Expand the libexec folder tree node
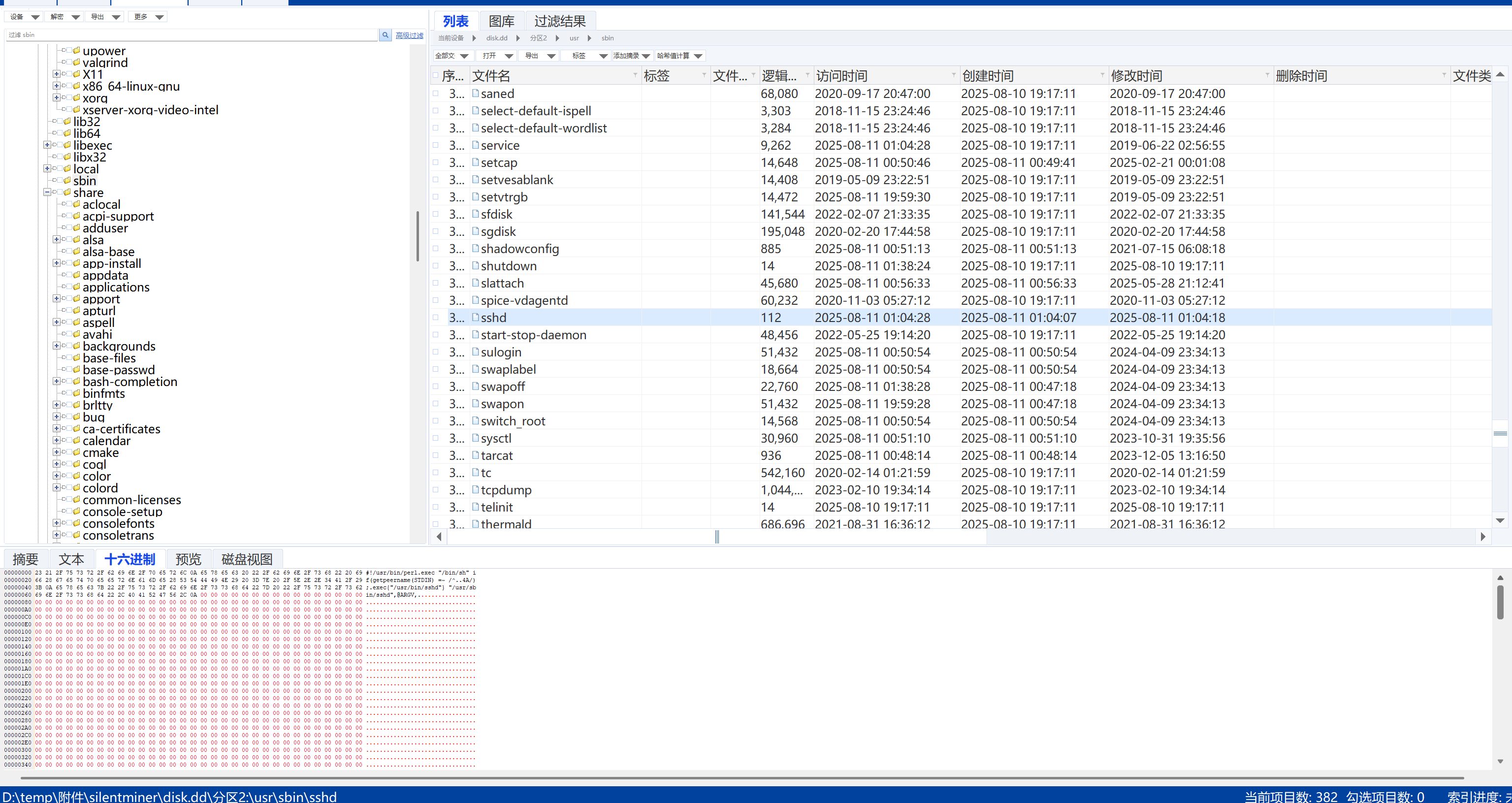1512x803 pixels. 47,145
